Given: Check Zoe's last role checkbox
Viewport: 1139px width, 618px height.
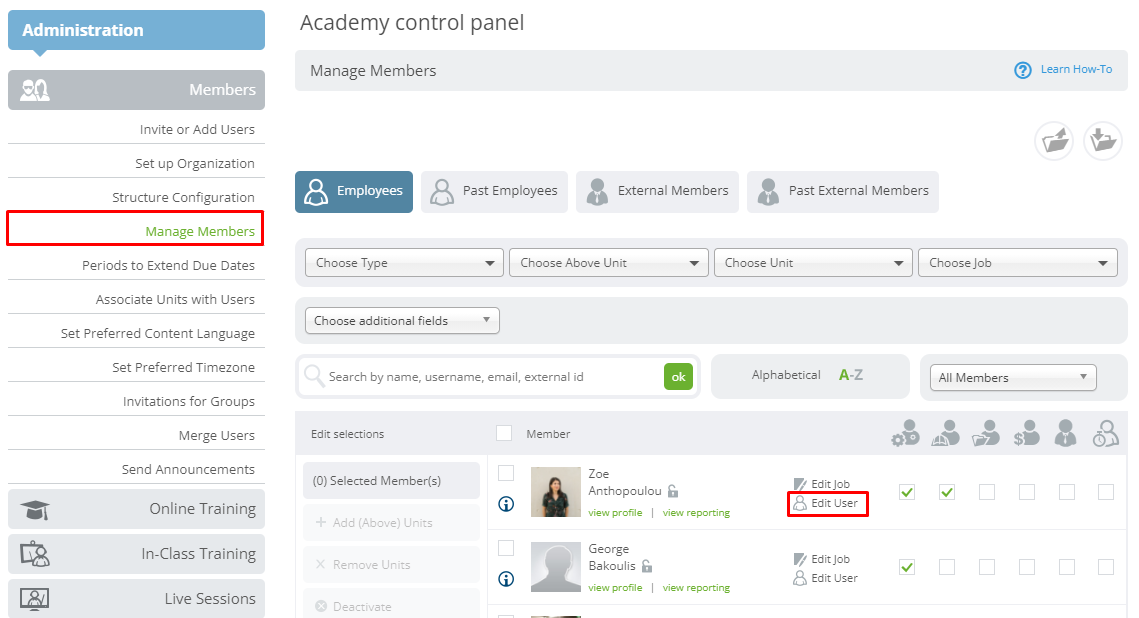Looking at the screenshot, I should 1106,492.
